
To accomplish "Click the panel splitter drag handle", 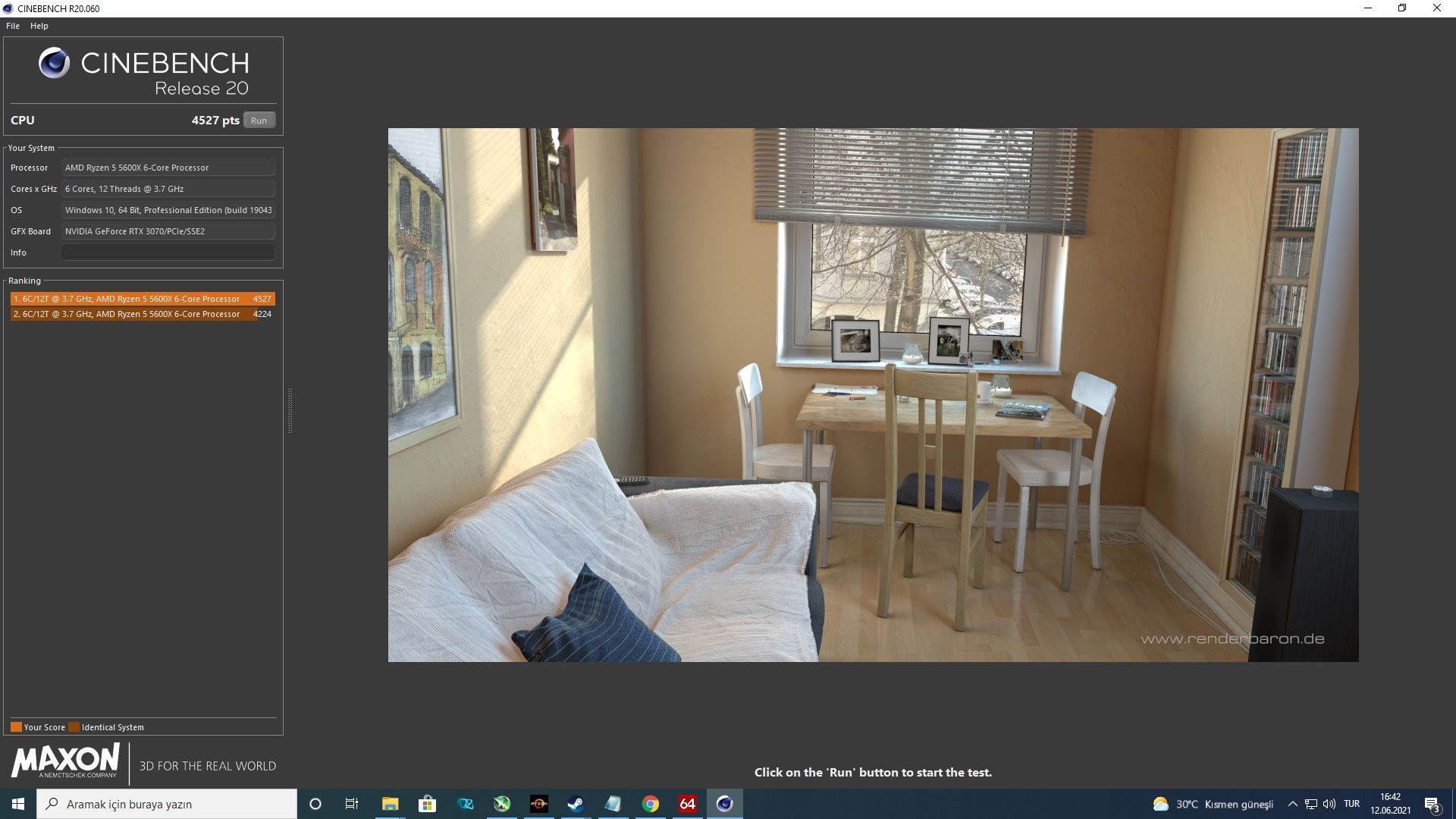I will point(290,410).
